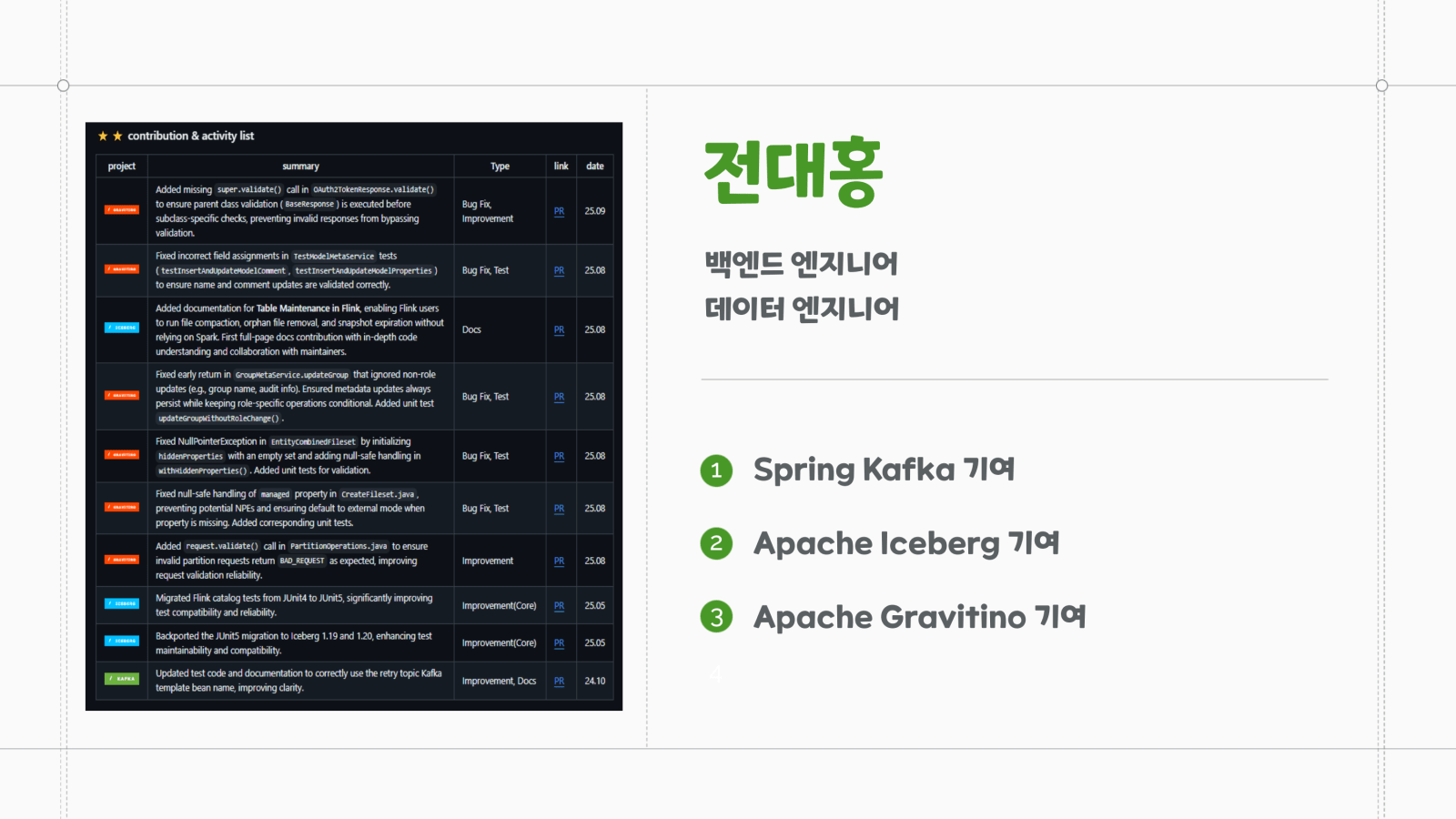
Task: Click the 'project' column header
Action: click(121, 167)
